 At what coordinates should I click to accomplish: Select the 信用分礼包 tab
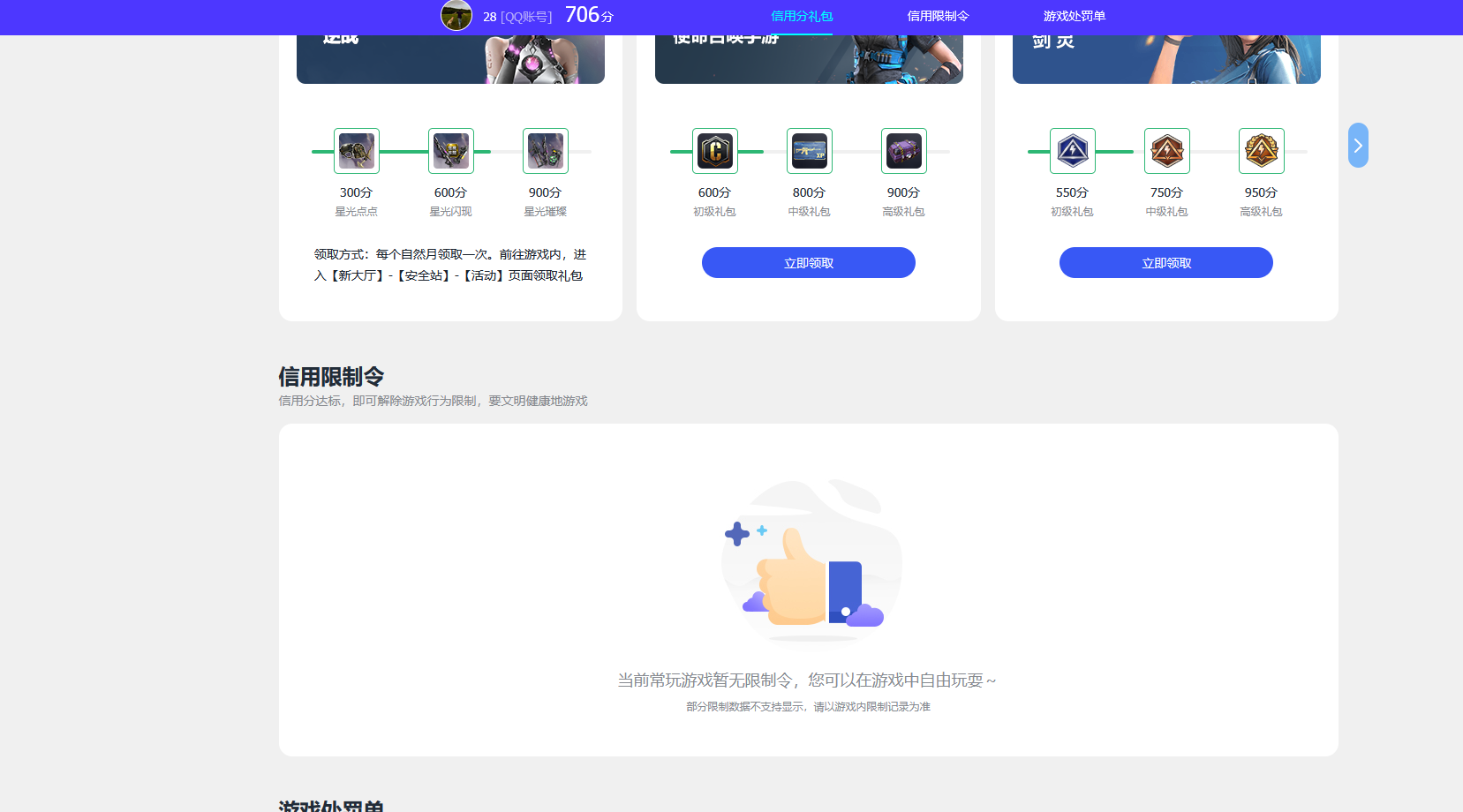click(x=801, y=16)
